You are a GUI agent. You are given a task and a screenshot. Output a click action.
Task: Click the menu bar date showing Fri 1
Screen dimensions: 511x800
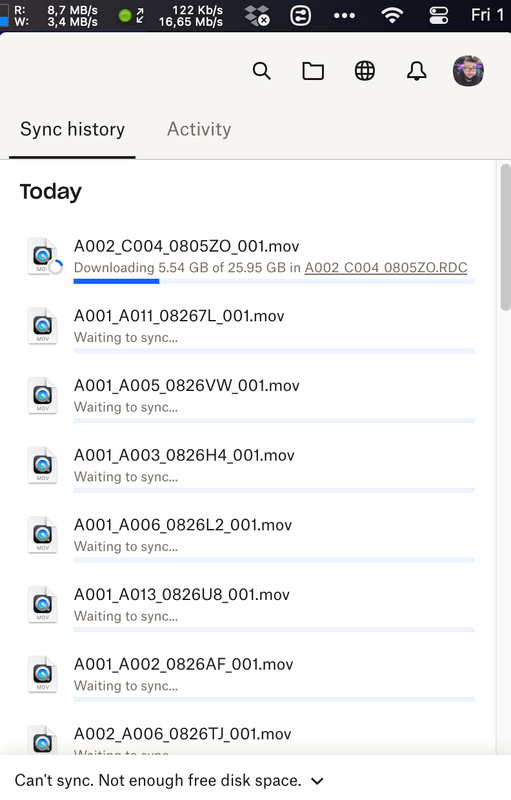click(x=488, y=15)
